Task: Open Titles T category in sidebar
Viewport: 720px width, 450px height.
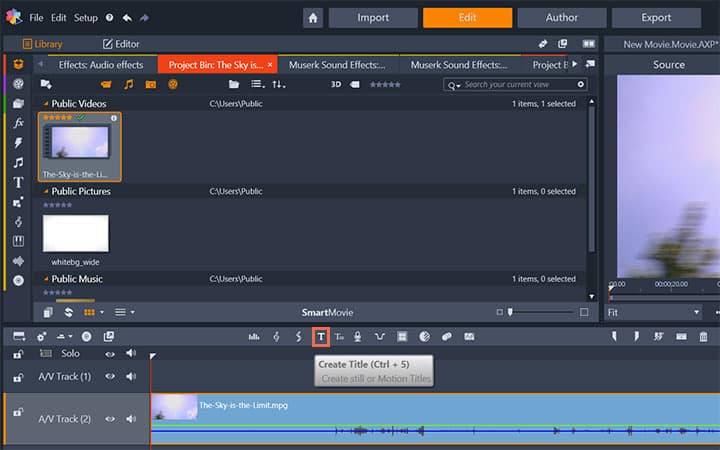Action: tap(18, 182)
